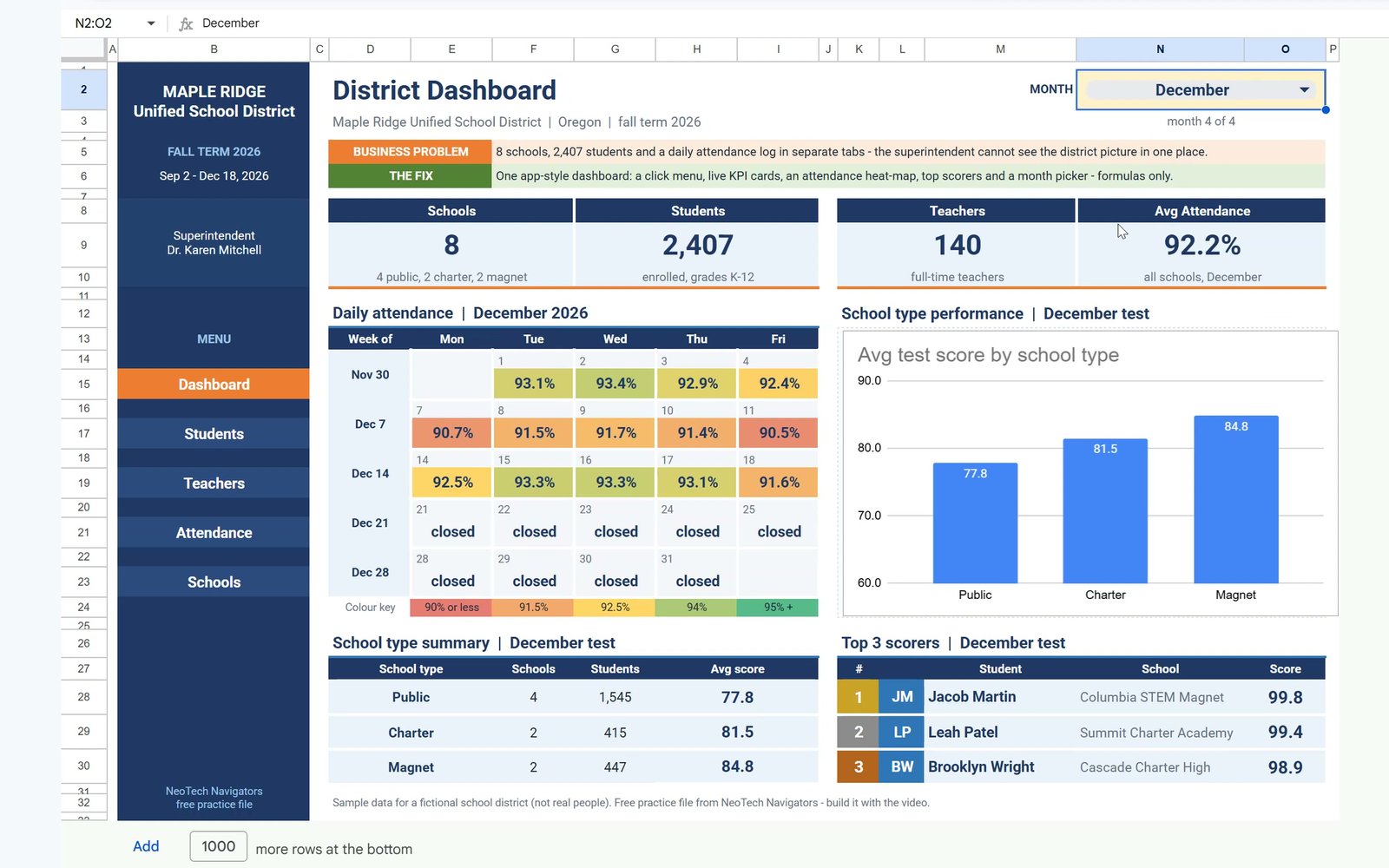
Task: Click the Charter avg score 81.5 cell
Action: pyautogui.click(x=737, y=733)
